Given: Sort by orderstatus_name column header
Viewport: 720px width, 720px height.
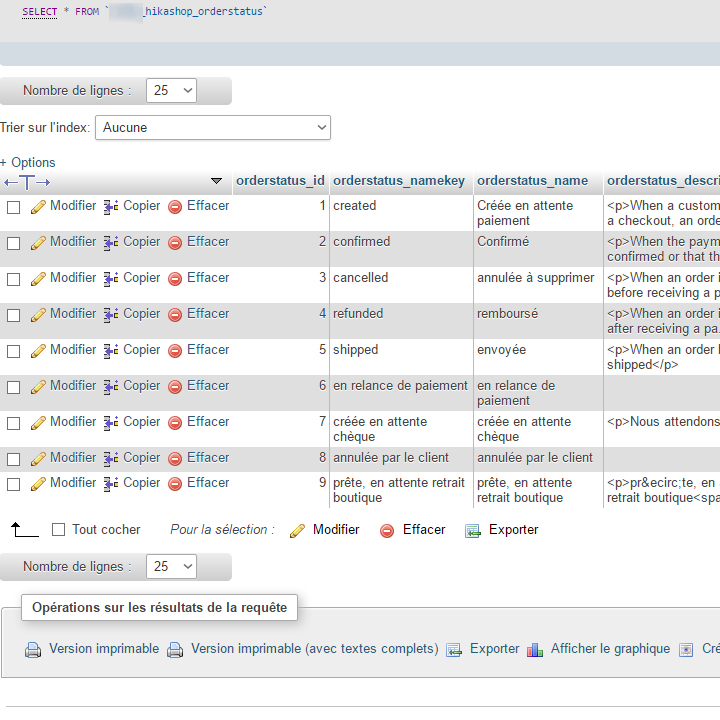Looking at the screenshot, I should (x=532, y=181).
